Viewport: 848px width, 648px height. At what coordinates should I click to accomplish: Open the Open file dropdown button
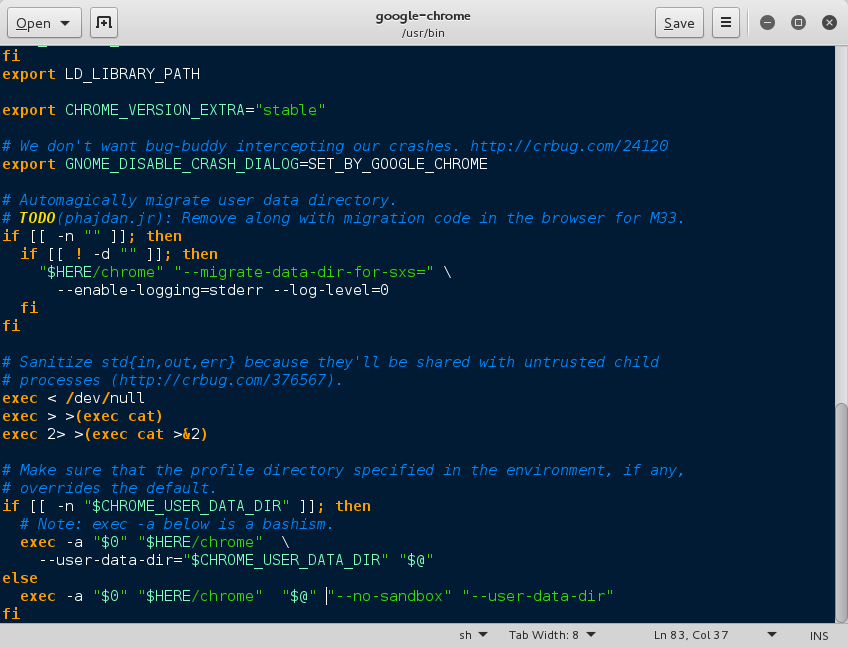[44, 23]
